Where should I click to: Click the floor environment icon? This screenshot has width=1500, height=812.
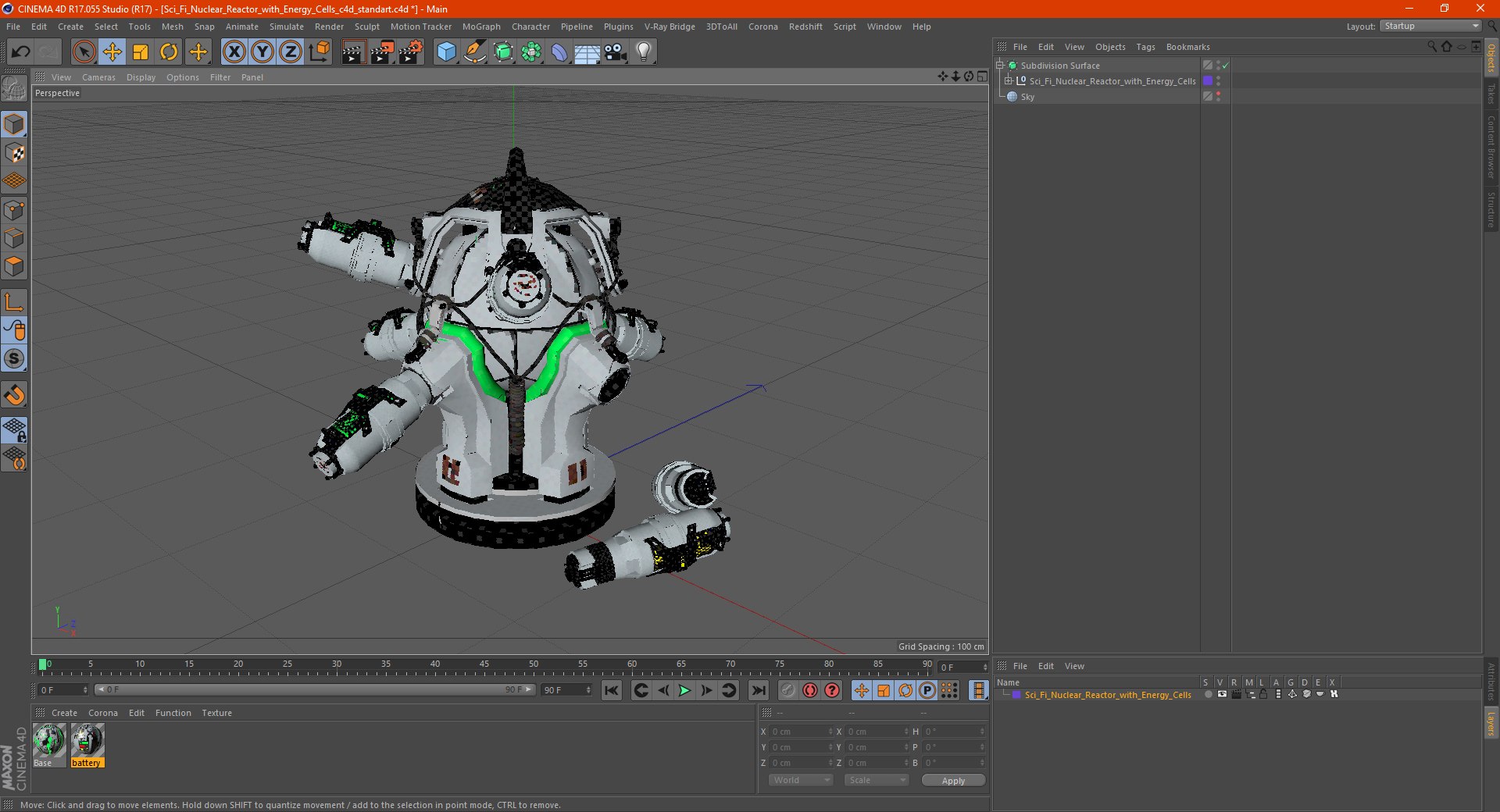[587, 52]
